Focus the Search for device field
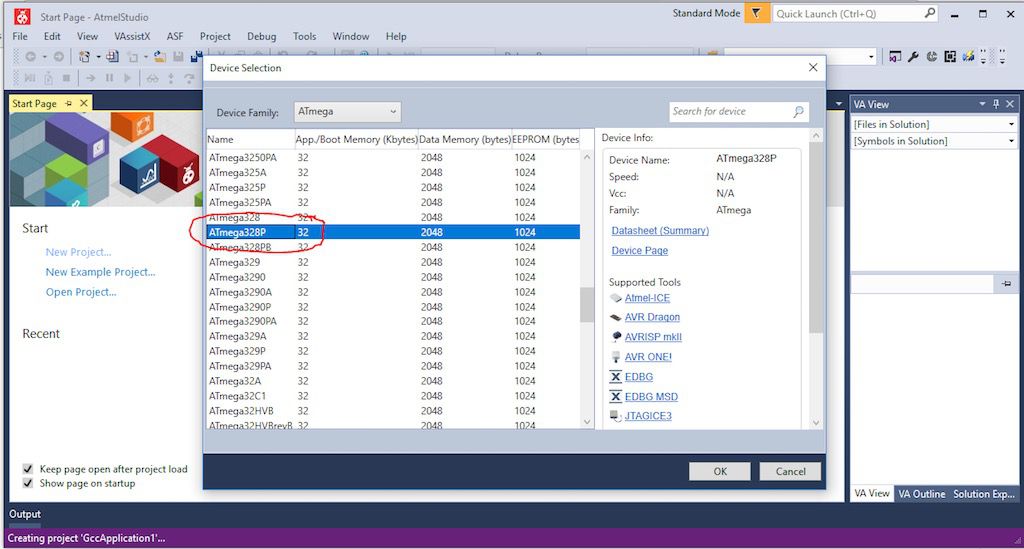 pyautogui.click(x=730, y=112)
